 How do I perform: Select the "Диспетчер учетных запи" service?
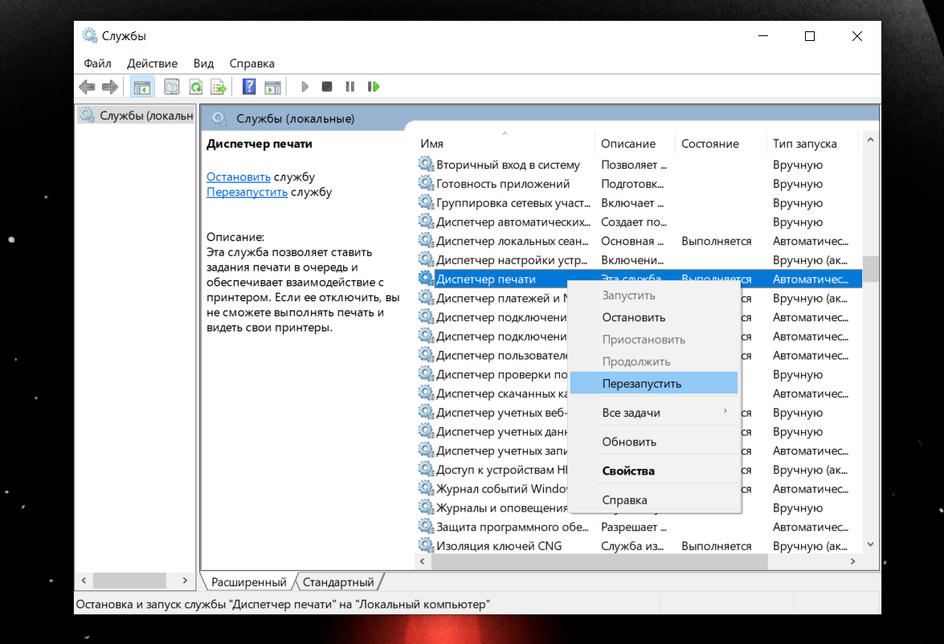pyautogui.click(x=502, y=450)
